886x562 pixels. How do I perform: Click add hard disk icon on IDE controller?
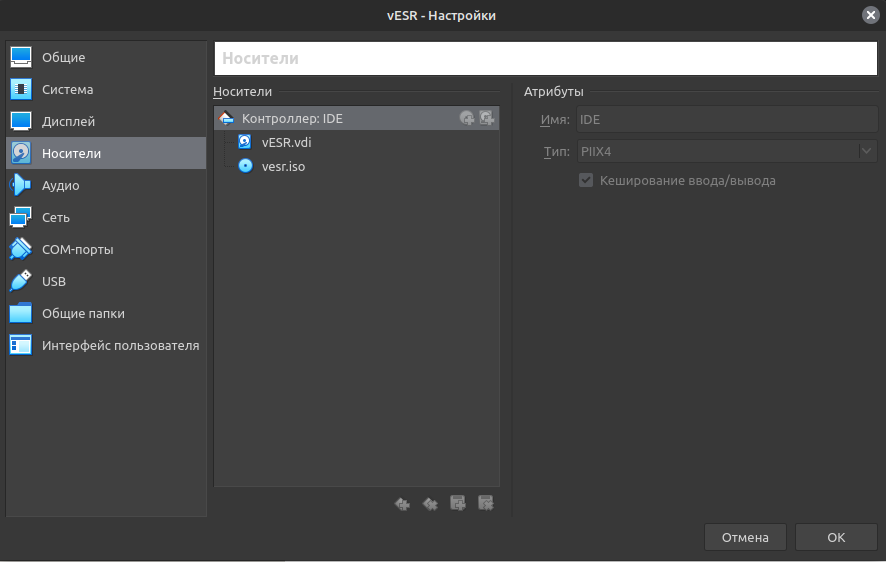pos(487,118)
